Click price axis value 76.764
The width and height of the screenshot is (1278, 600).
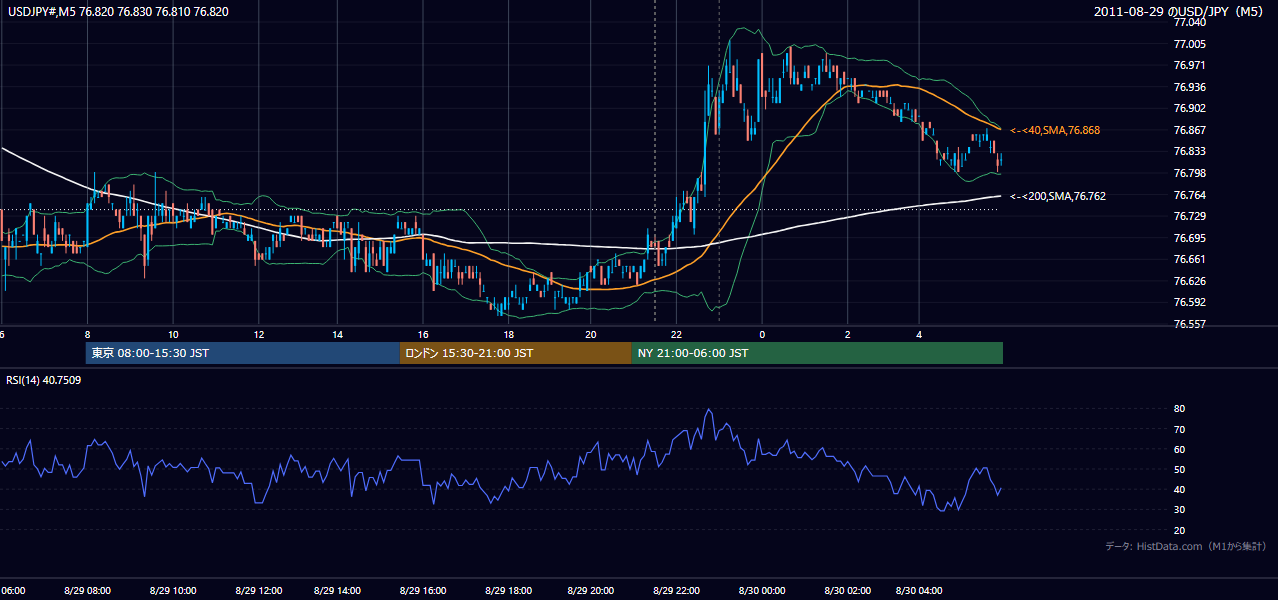tap(1191, 195)
